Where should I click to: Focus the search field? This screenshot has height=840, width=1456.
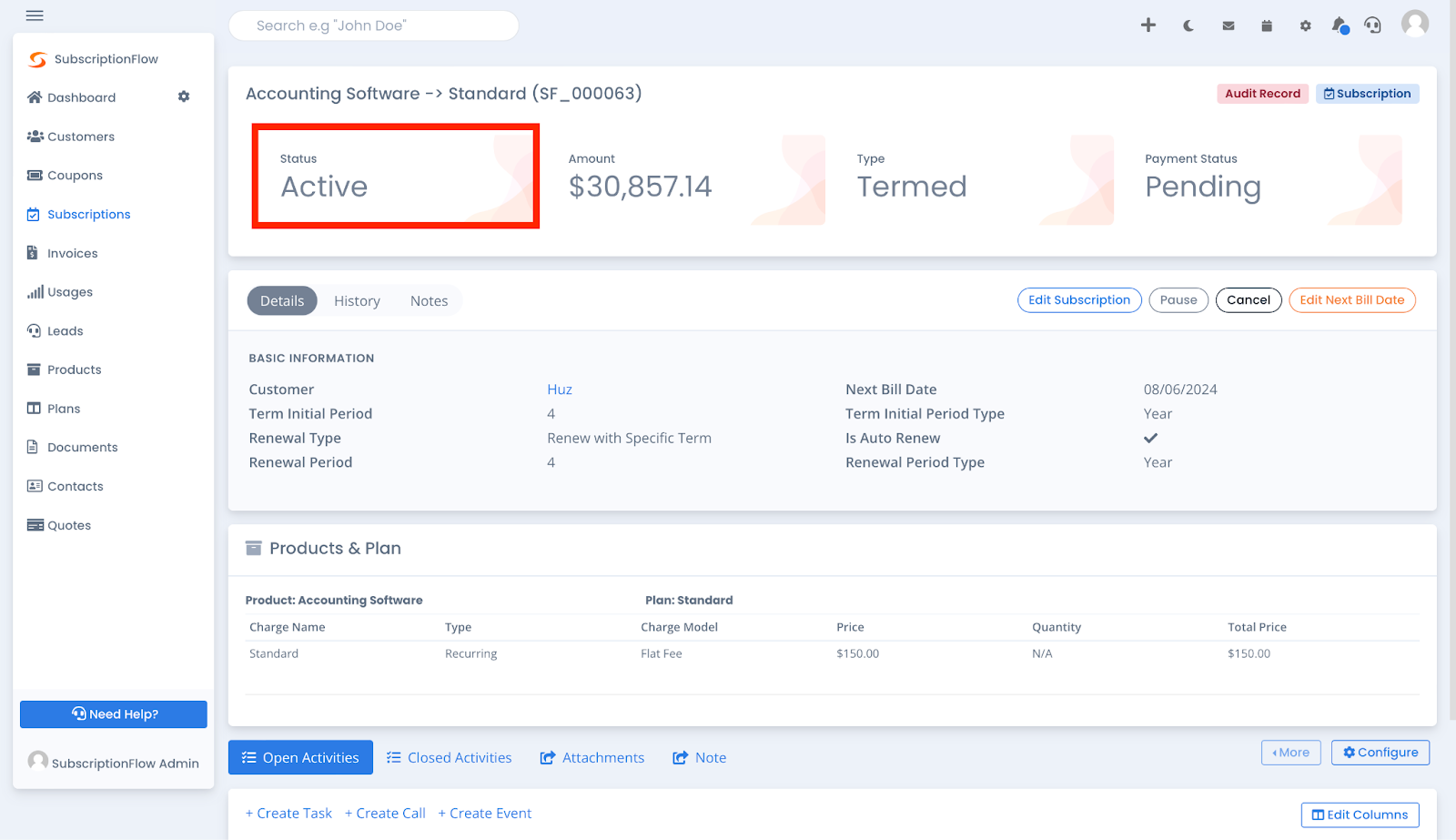(x=374, y=25)
